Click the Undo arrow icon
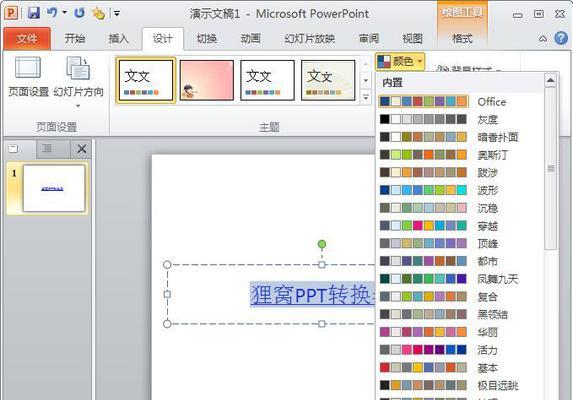 point(52,13)
